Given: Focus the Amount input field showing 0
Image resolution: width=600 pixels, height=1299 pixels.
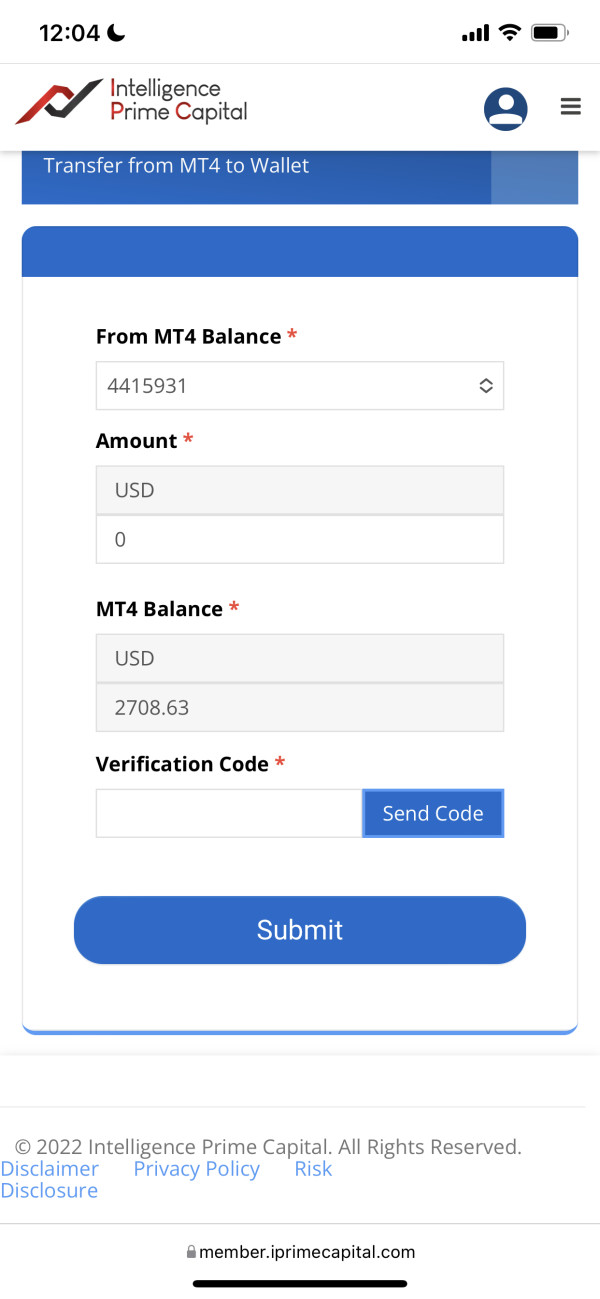Looking at the screenshot, I should [300, 540].
